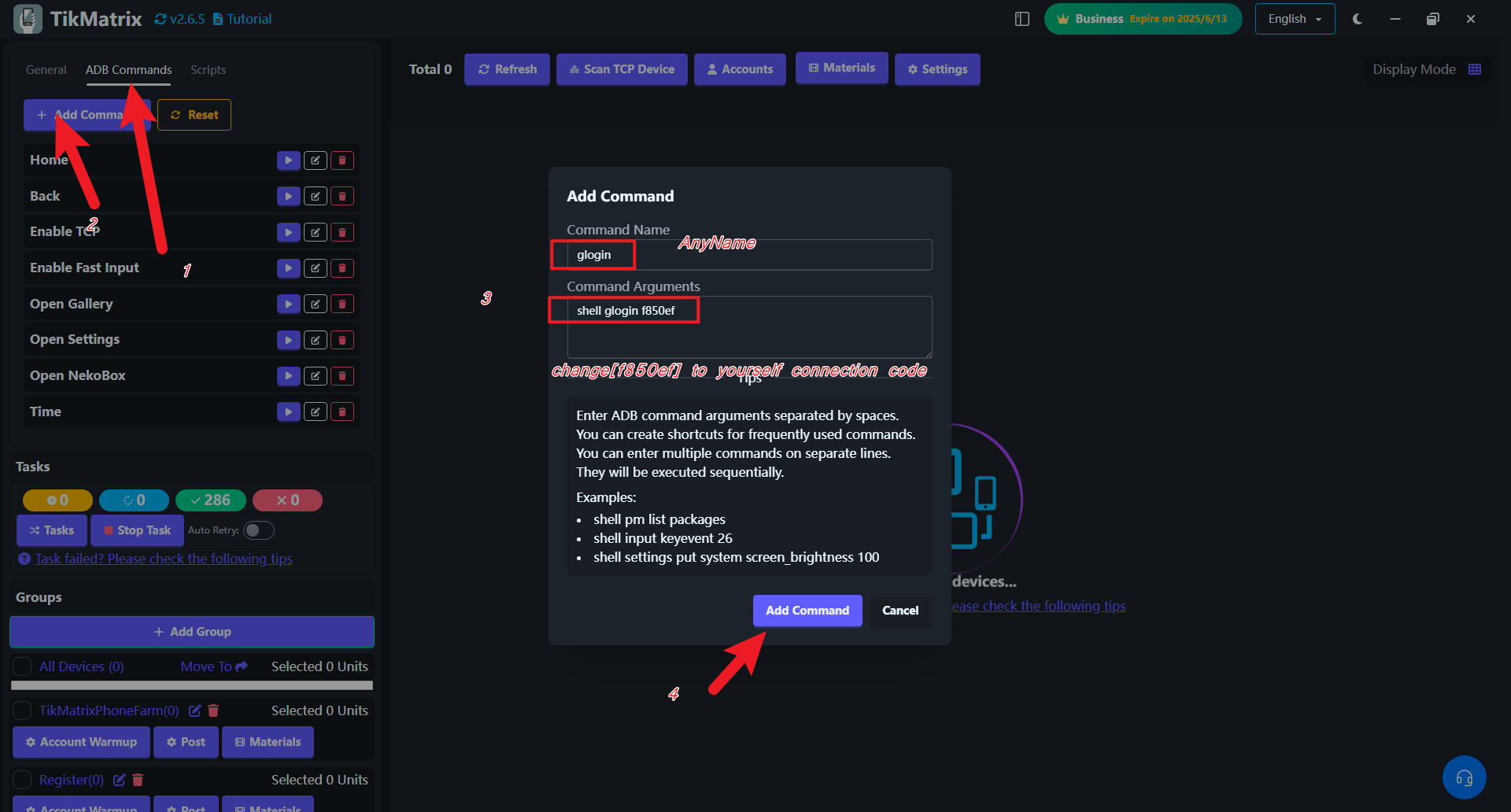Click the Reset commands button
The width and height of the screenshot is (1511, 812).
pyautogui.click(x=194, y=115)
